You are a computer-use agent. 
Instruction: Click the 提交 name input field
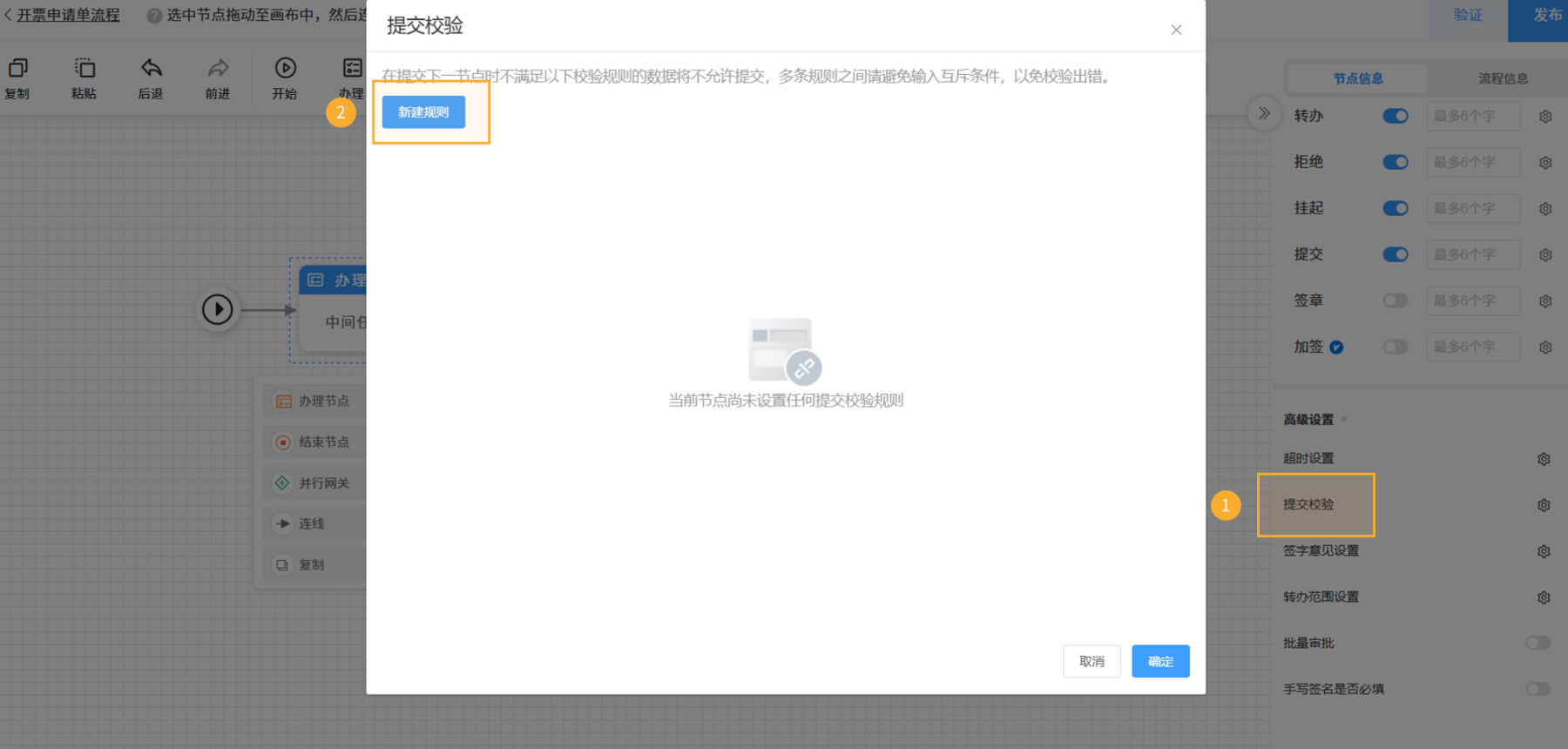[1473, 254]
